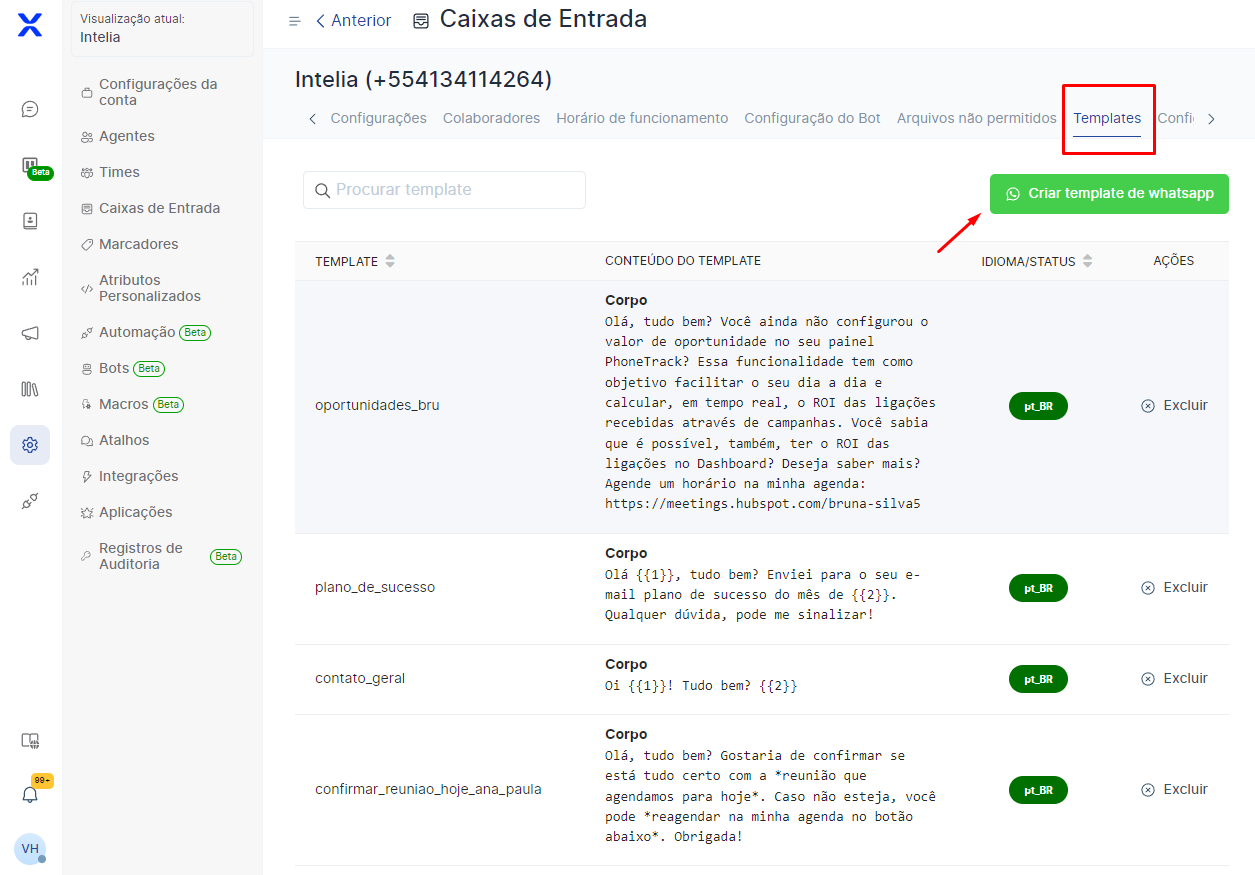
Task: Sort by TEMPLATE column arrows
Action: pos(390,261)
